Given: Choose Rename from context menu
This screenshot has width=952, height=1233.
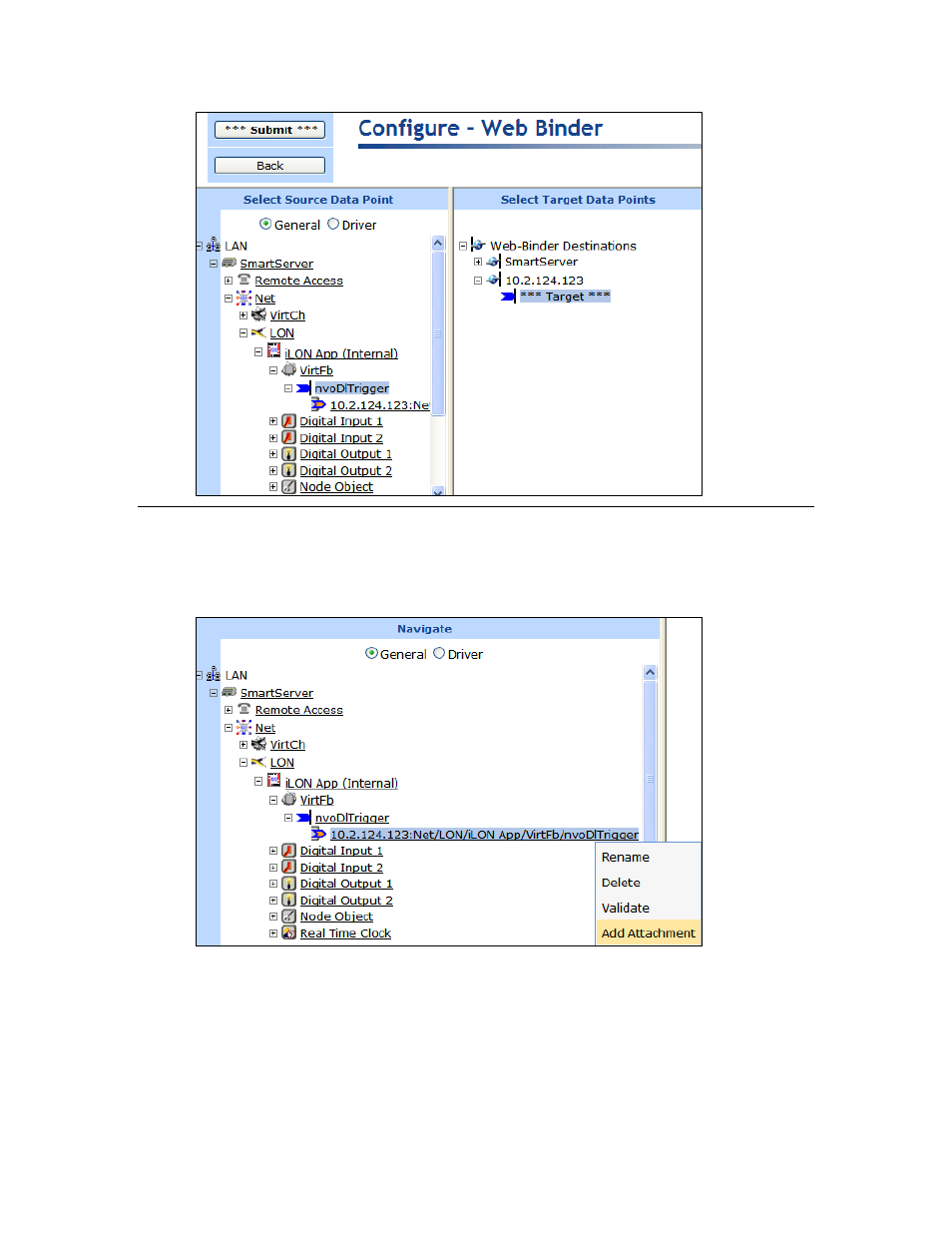Looking at the screenshot, I should pyautogui.click(x=648, y=858).
